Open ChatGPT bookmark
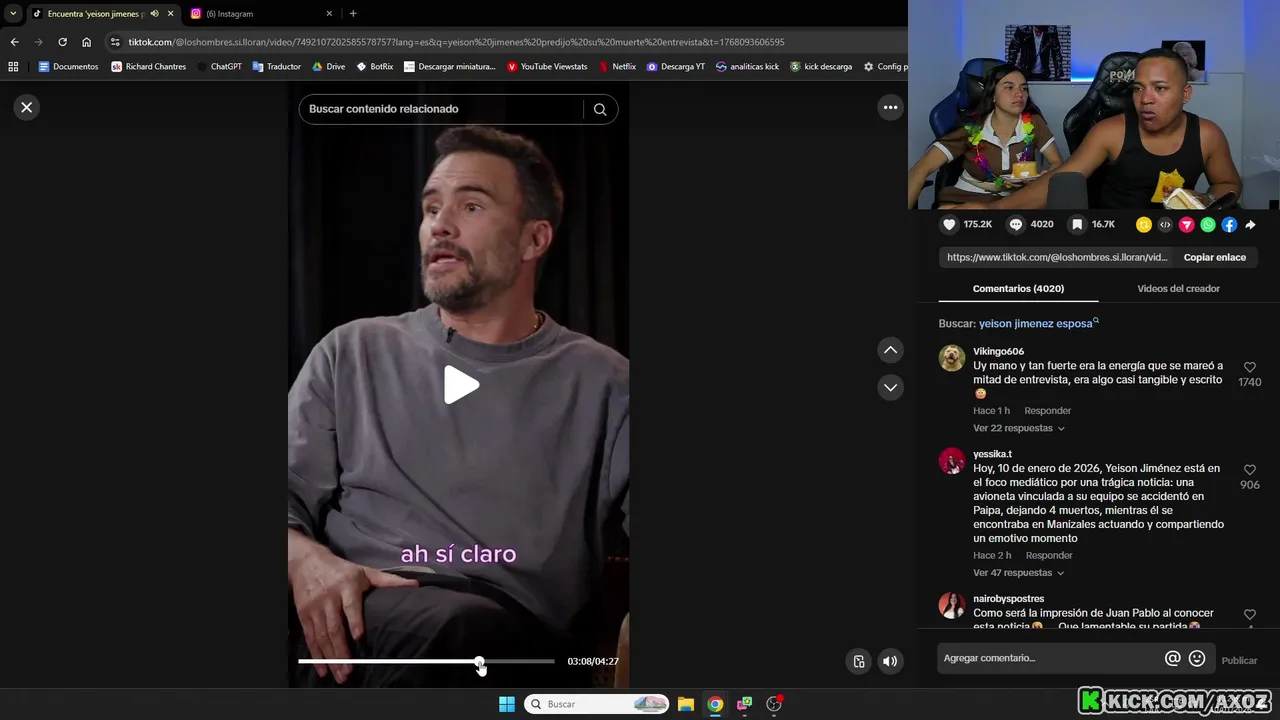The height and width of the screenshot is (720, 1280). (219, 67)
